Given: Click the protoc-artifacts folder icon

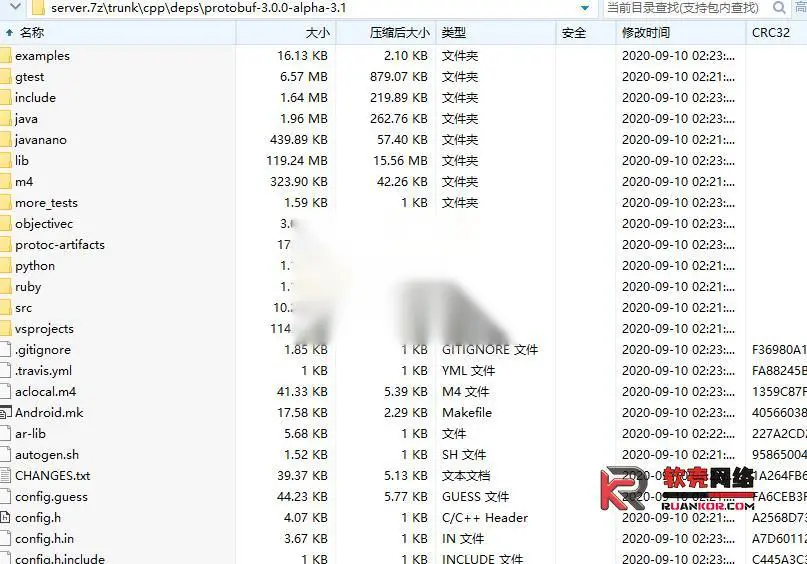Looking at the screenshot, I should 5,245.
